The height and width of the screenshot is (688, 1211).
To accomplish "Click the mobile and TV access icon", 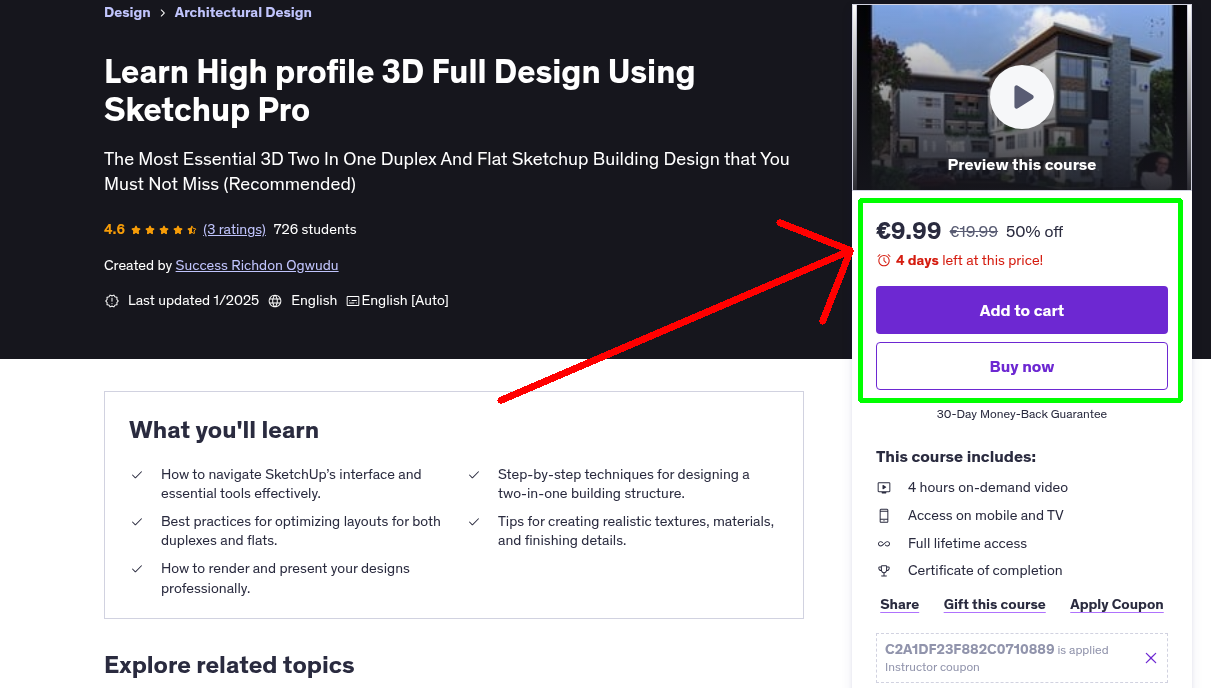I will (x=884, y=516).
